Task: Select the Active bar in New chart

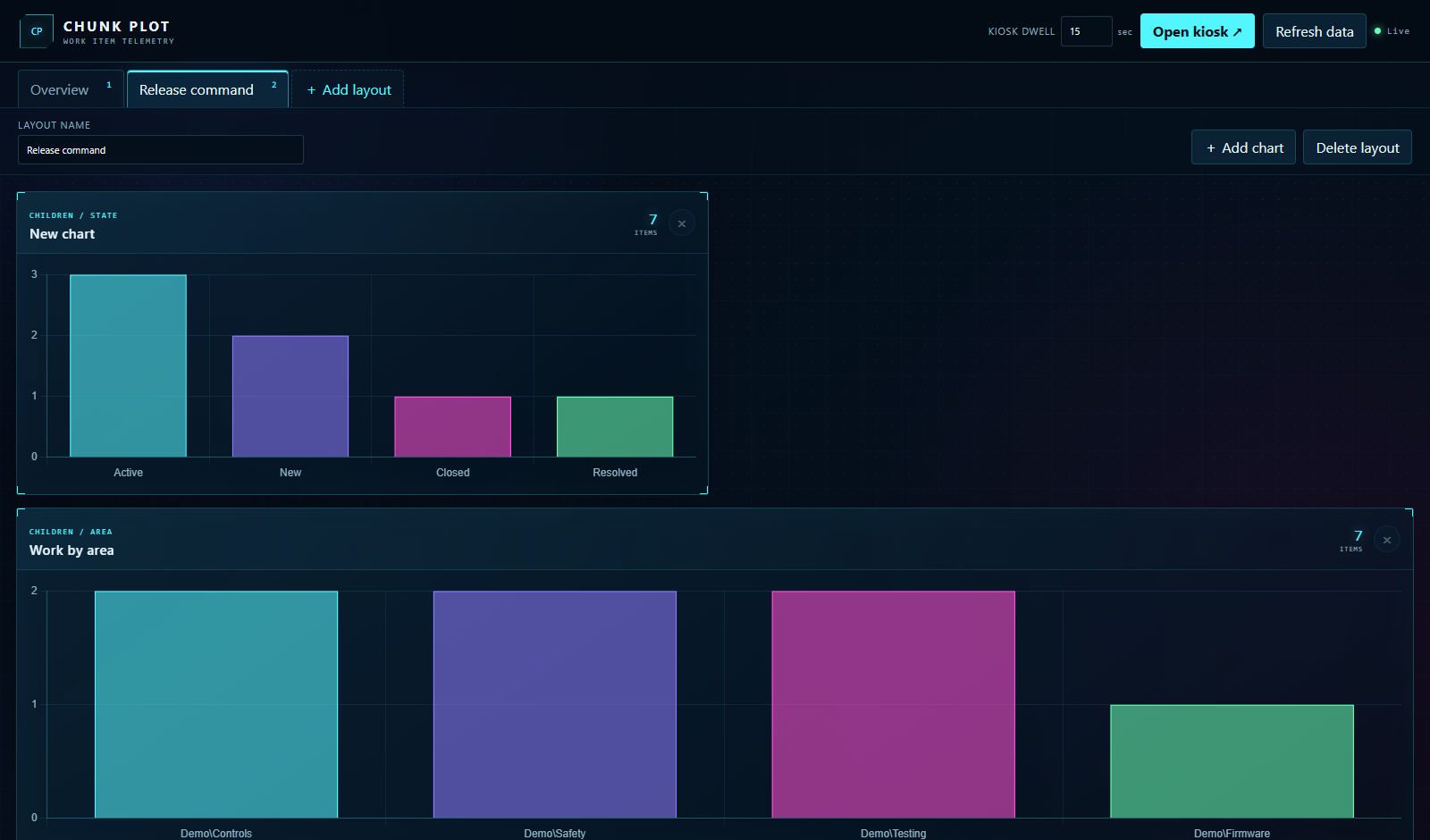Action: (x=128, y=365)
